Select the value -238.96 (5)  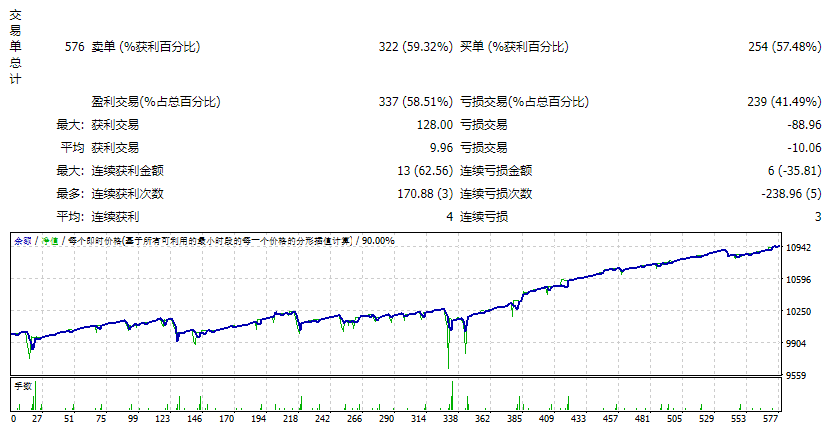(791, 194)
